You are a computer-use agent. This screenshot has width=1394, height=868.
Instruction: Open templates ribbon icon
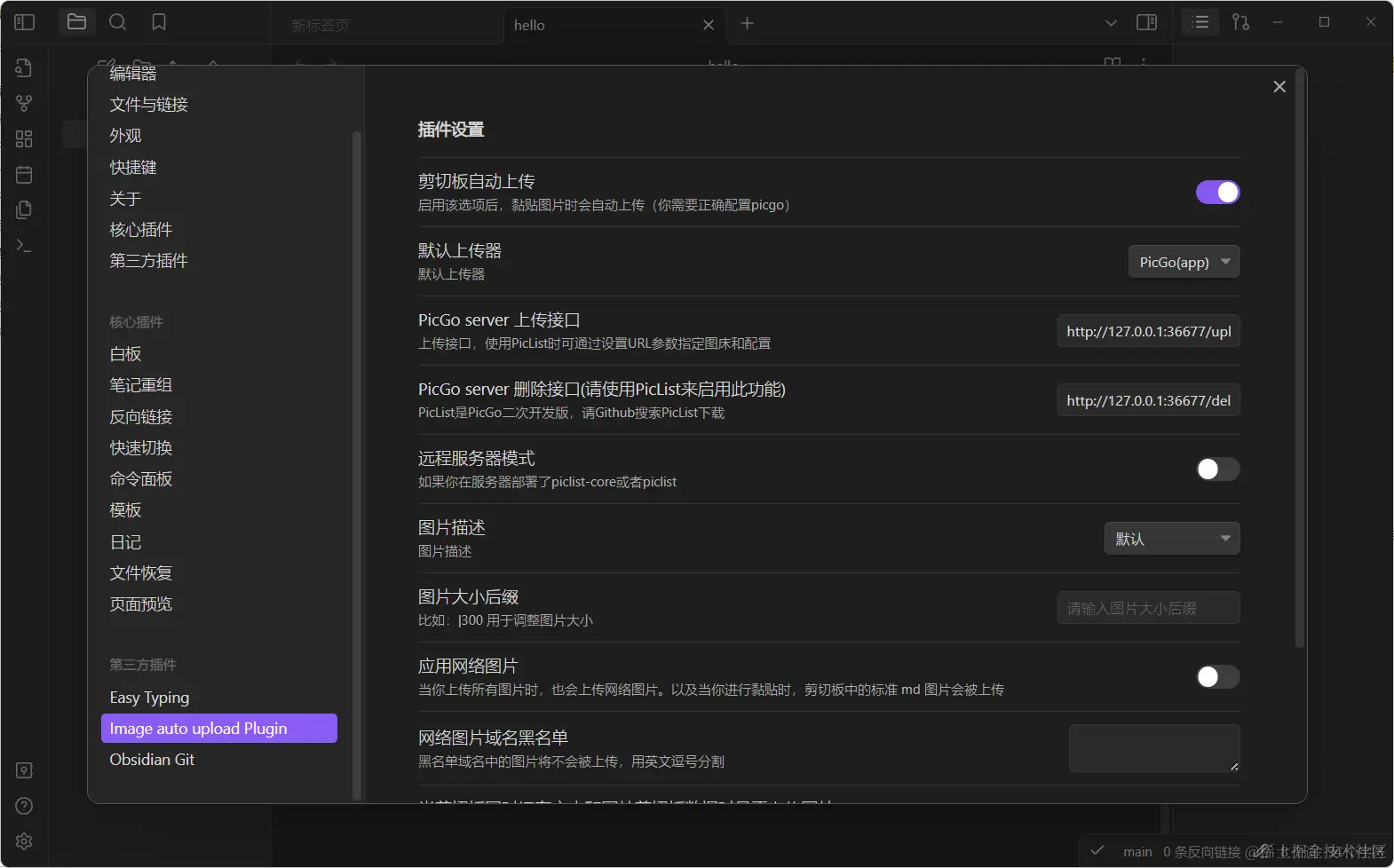24,210
